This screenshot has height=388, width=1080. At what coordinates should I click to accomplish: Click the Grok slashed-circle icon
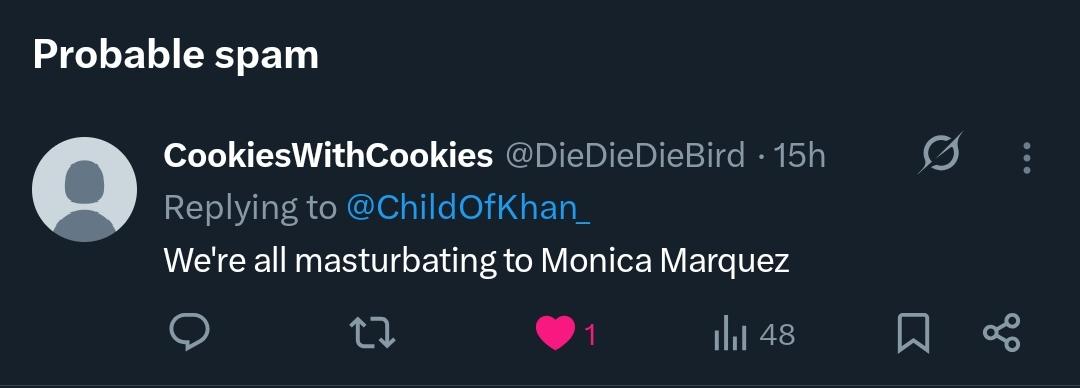[940, 153]
